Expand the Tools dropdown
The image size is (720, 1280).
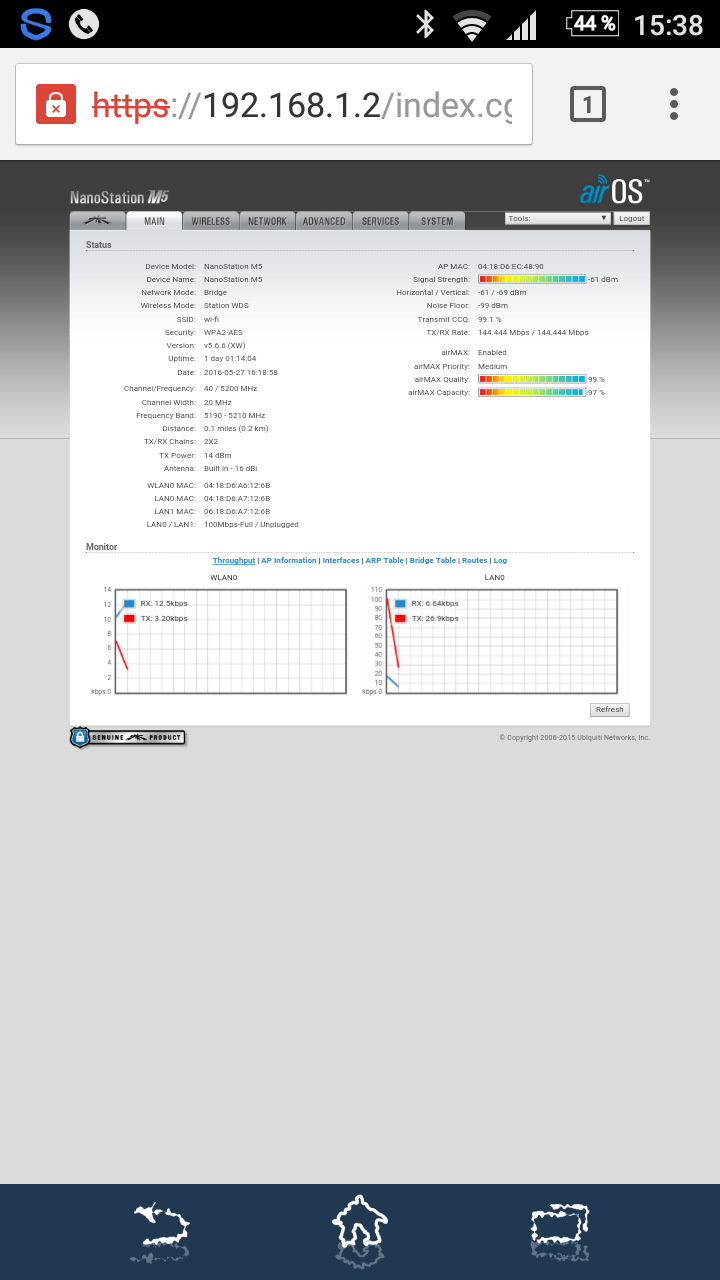558,218
